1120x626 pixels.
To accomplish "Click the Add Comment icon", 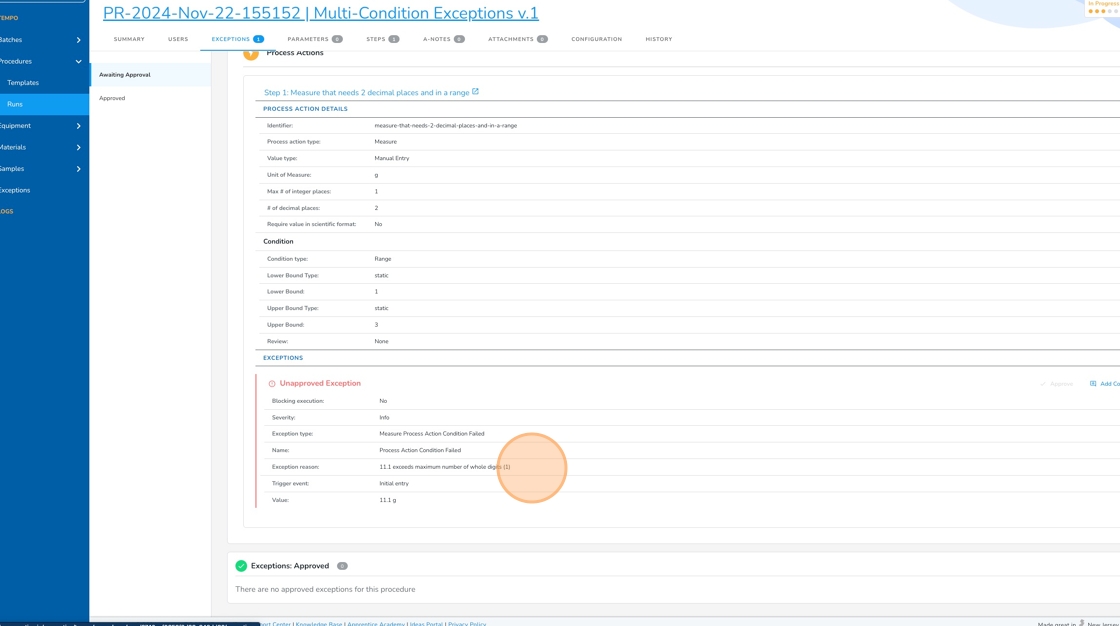I will [1093, 384].
